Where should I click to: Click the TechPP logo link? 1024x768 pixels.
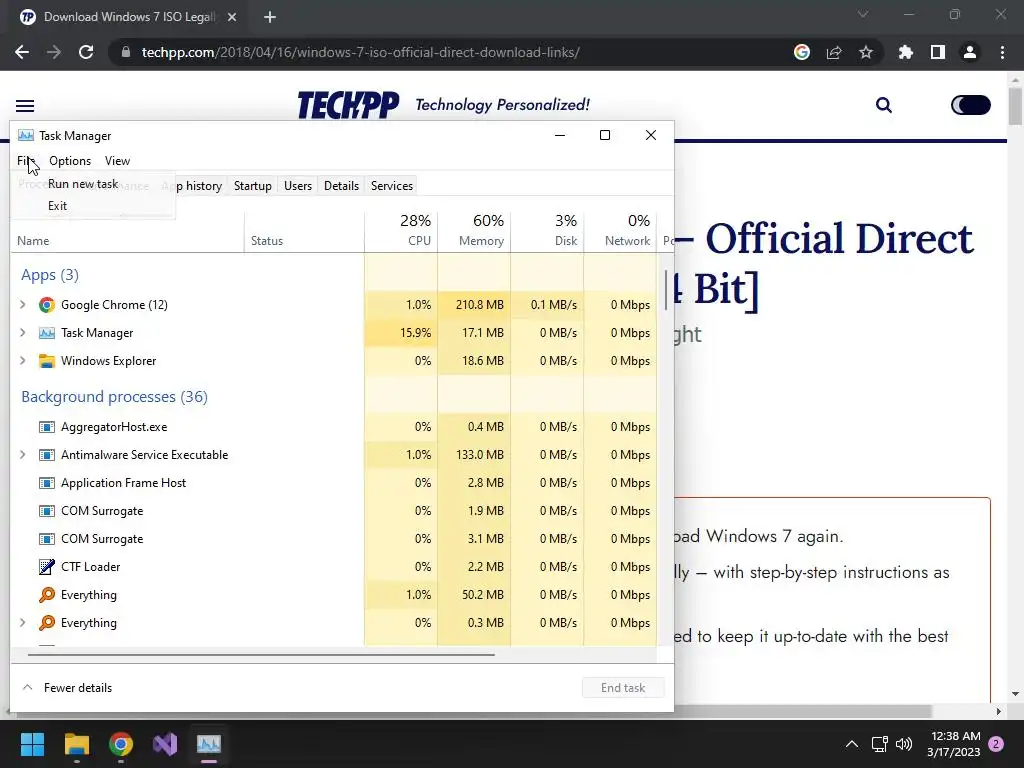tap(348, 105)
